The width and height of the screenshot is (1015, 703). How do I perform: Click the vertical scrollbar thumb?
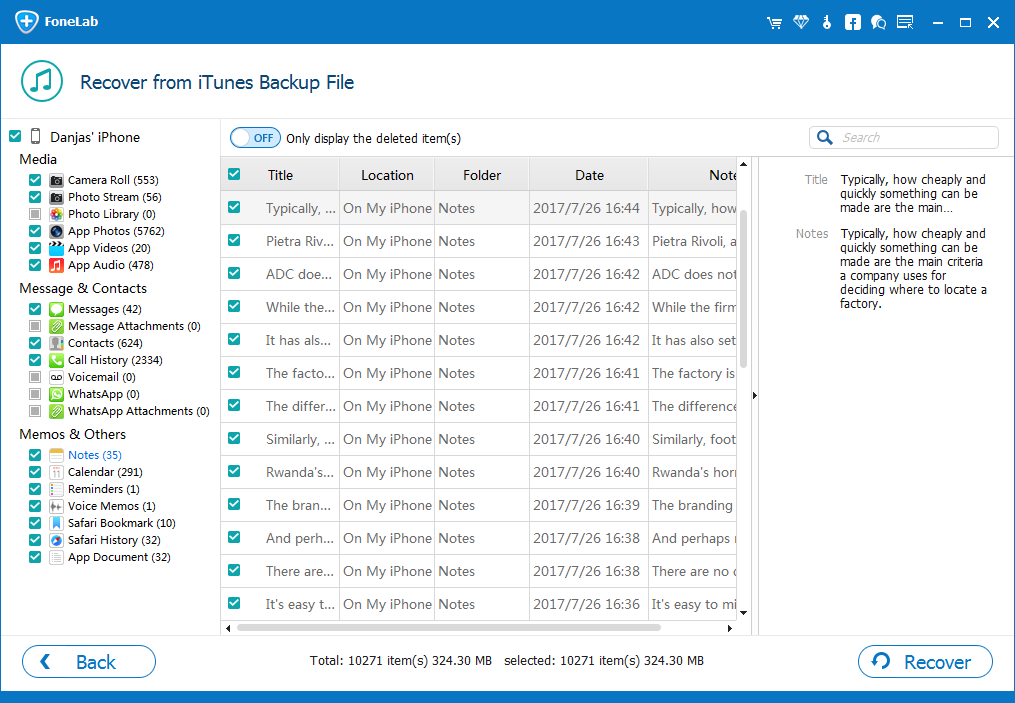744,289
